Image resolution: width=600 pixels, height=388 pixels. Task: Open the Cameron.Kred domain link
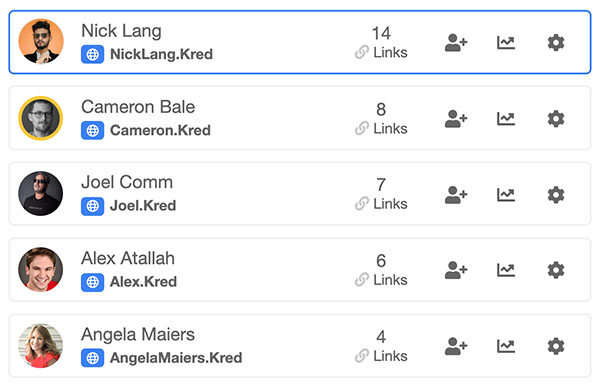coord(160,130)
